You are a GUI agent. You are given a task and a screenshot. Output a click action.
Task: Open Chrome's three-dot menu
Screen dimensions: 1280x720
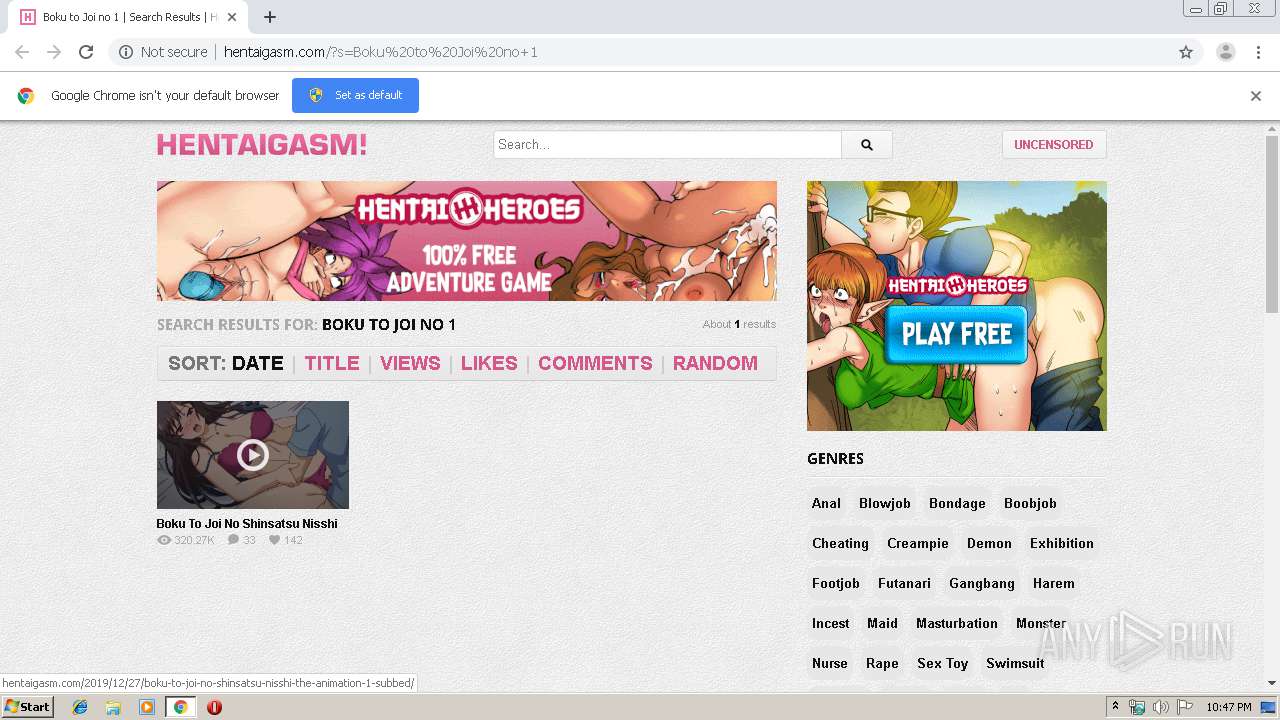click(1258, 52)
